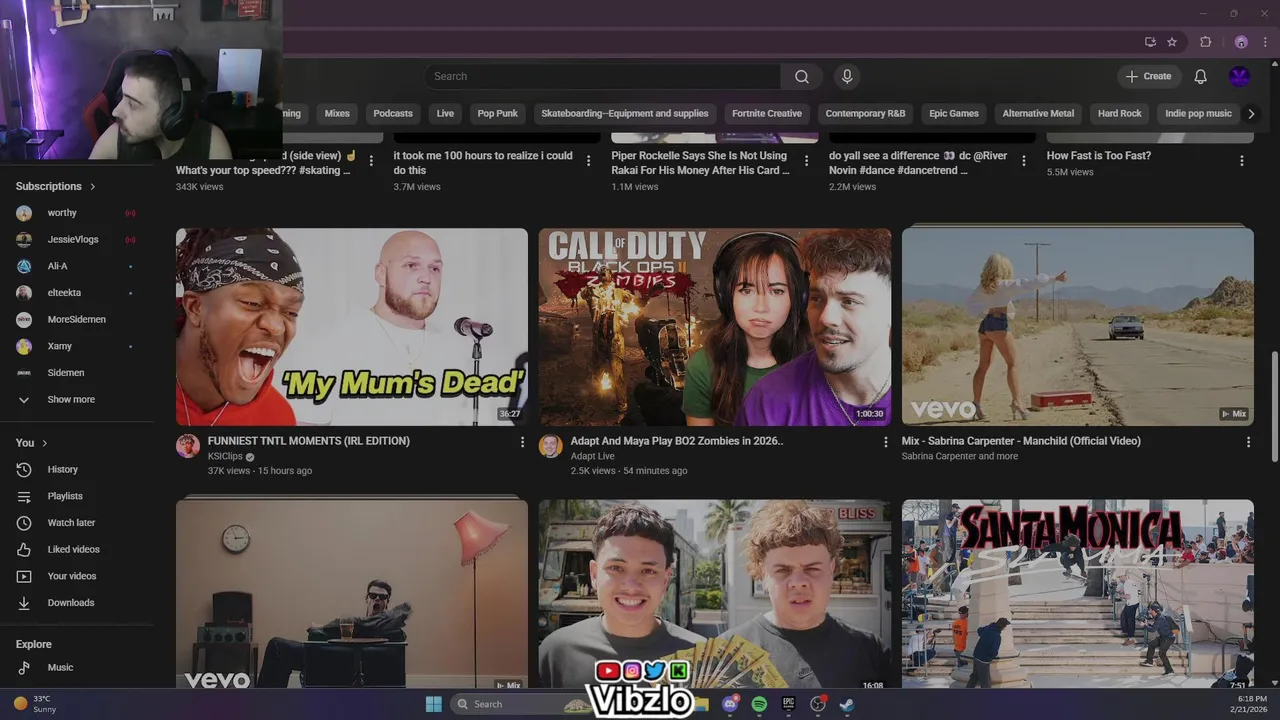Image resolution: width=1280 pixels, height=720 pixels.
Task: Select the Live filter chip
Action: pos(445,113)
